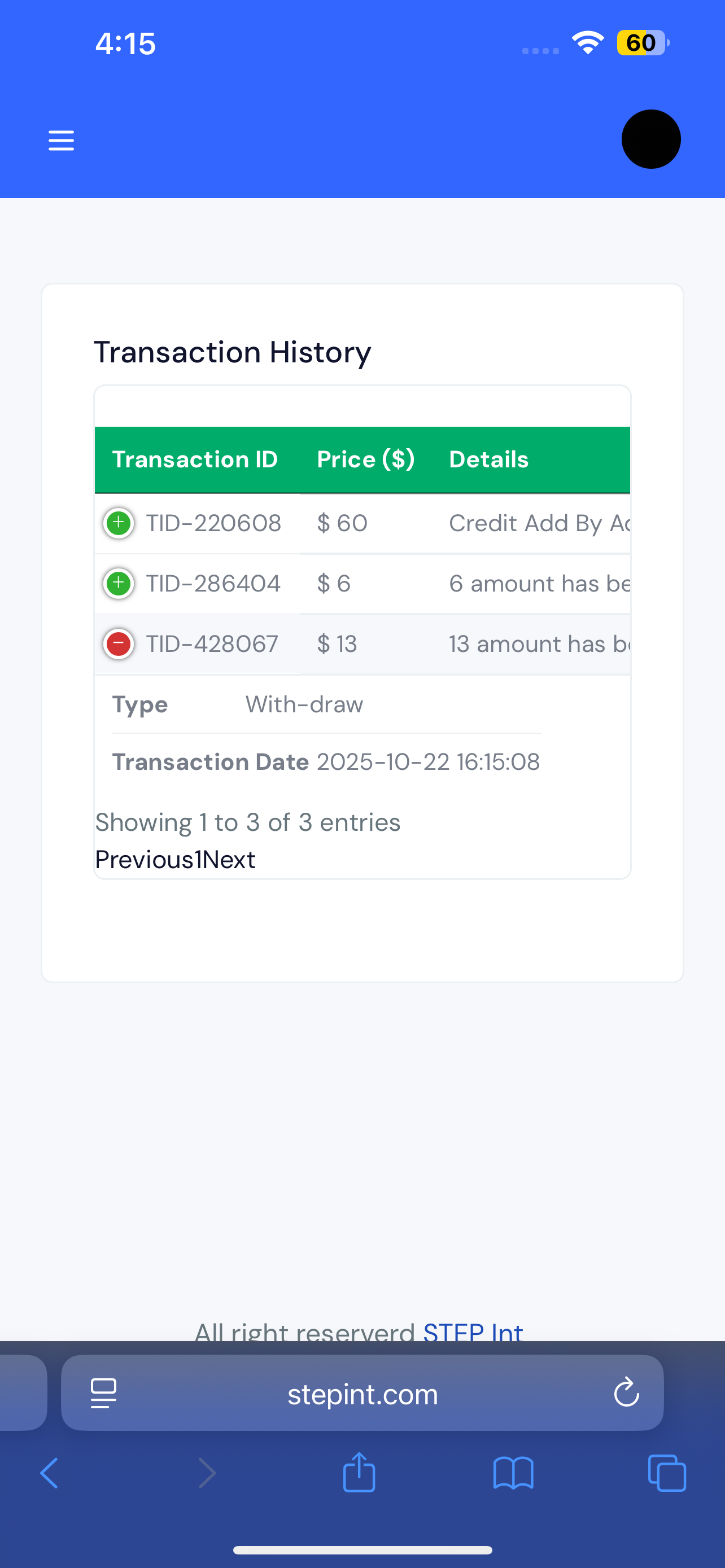Open the hamburger navigation menu

click(x=61, y=140)
